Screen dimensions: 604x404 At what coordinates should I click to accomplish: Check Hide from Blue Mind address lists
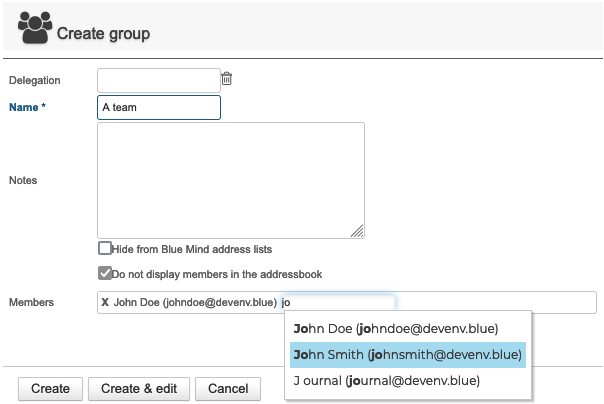click(105, 248)
